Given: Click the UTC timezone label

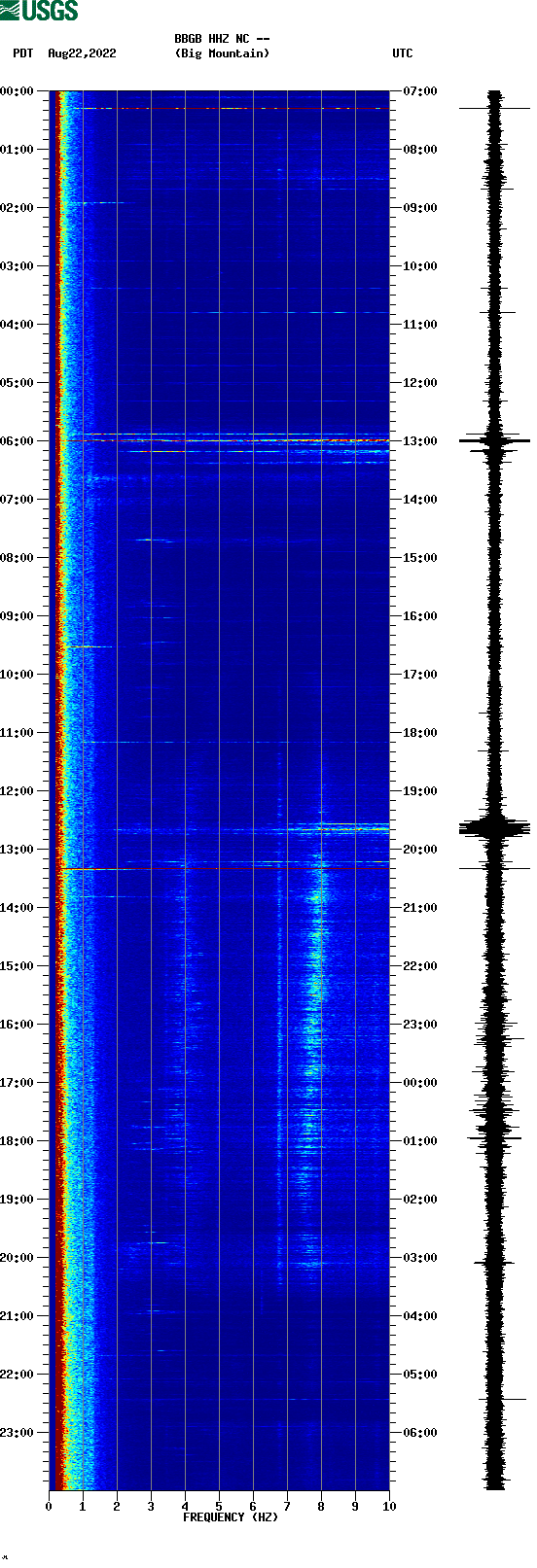Looking at the screenshot, I should pos(403,53).
